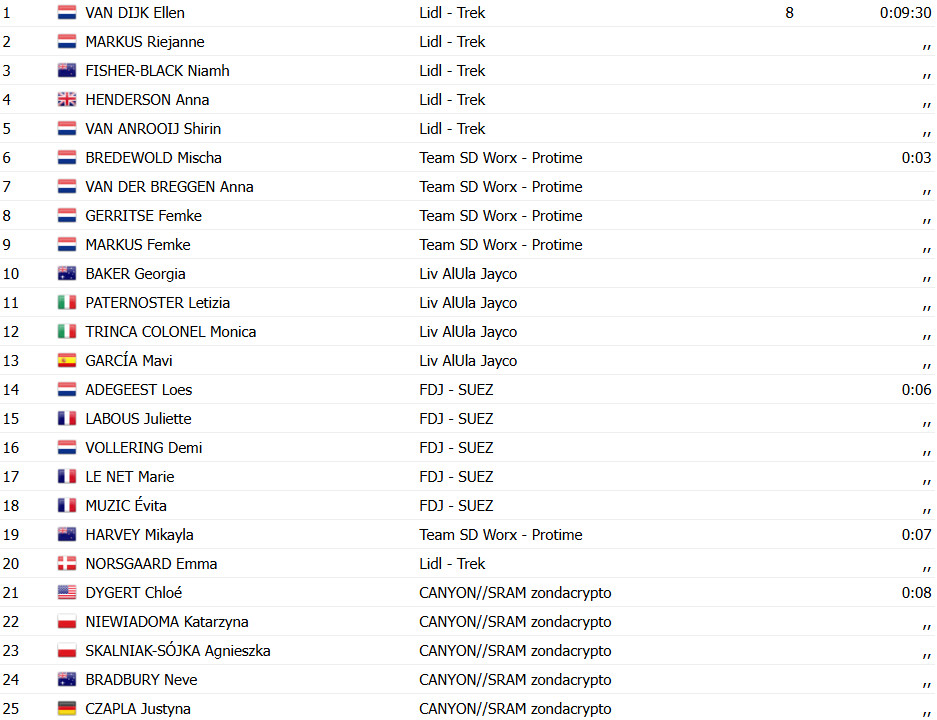The height and width of the screenshot is (720, 937).
Task: Open FDJ - SUEZ team for ADEGEEST Loes
Action: coord(456,390)
